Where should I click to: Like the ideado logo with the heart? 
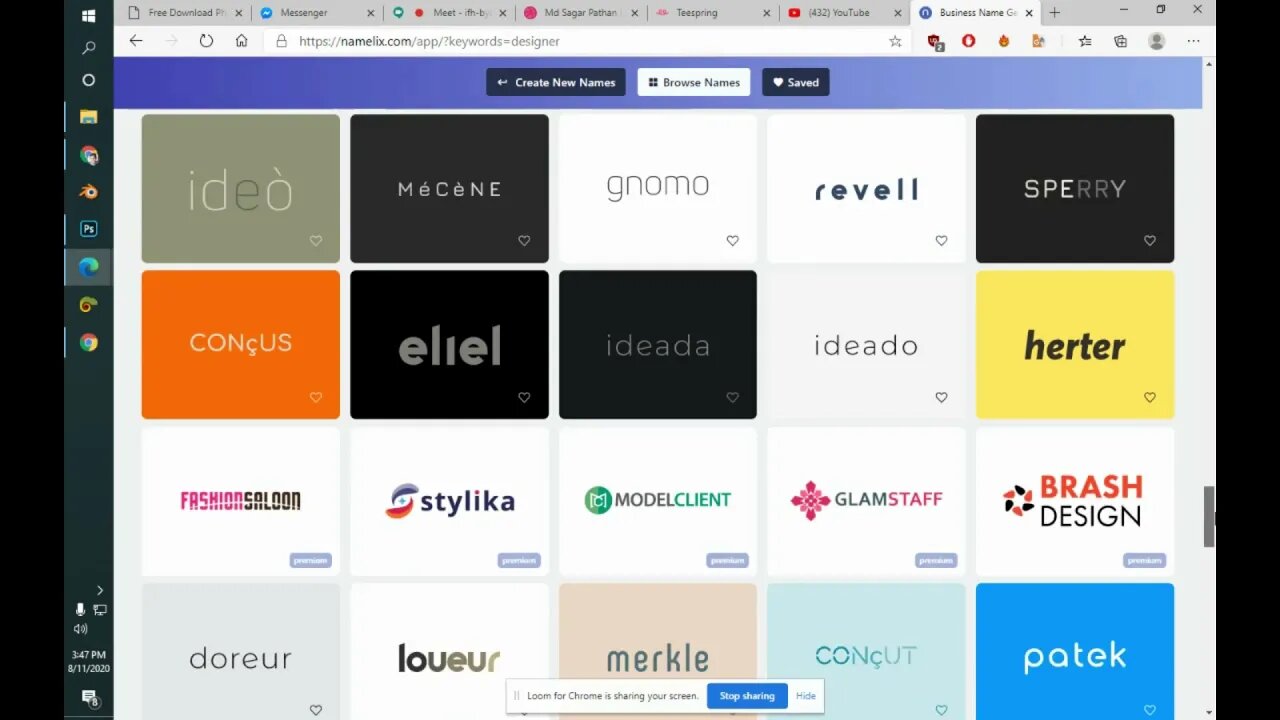pos(941,397)
